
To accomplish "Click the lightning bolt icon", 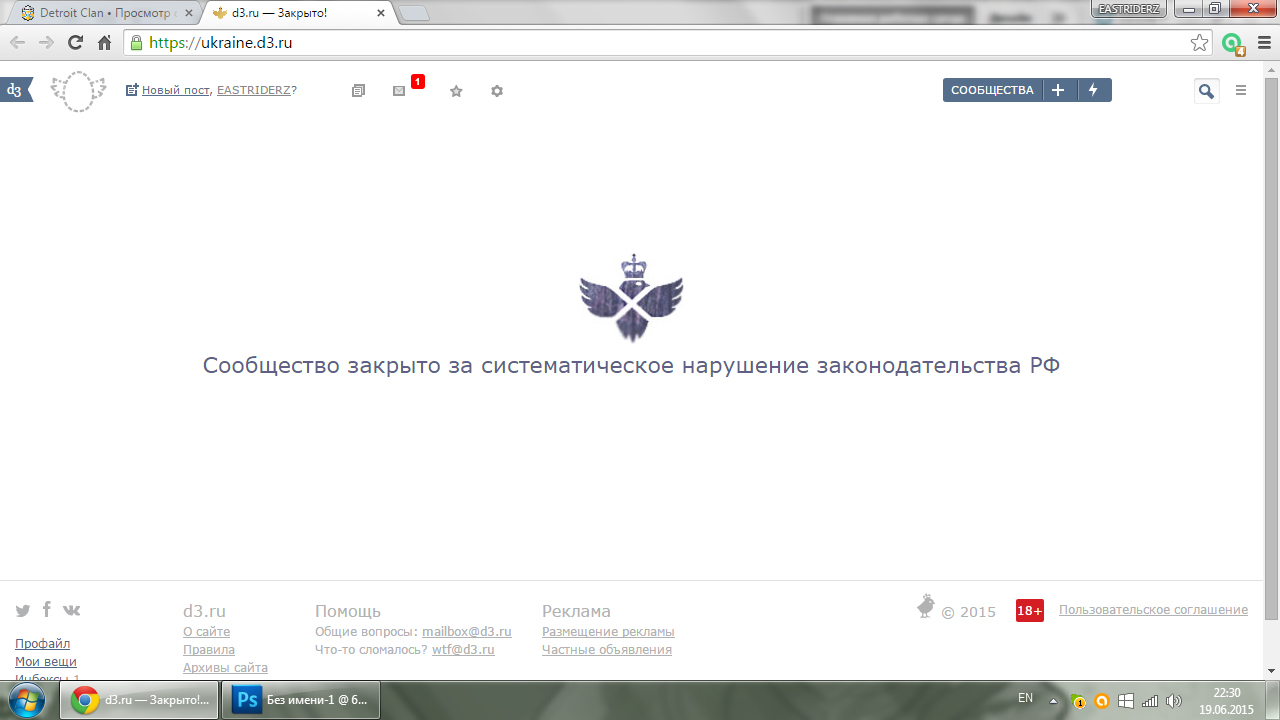I will pos(1093,90).
